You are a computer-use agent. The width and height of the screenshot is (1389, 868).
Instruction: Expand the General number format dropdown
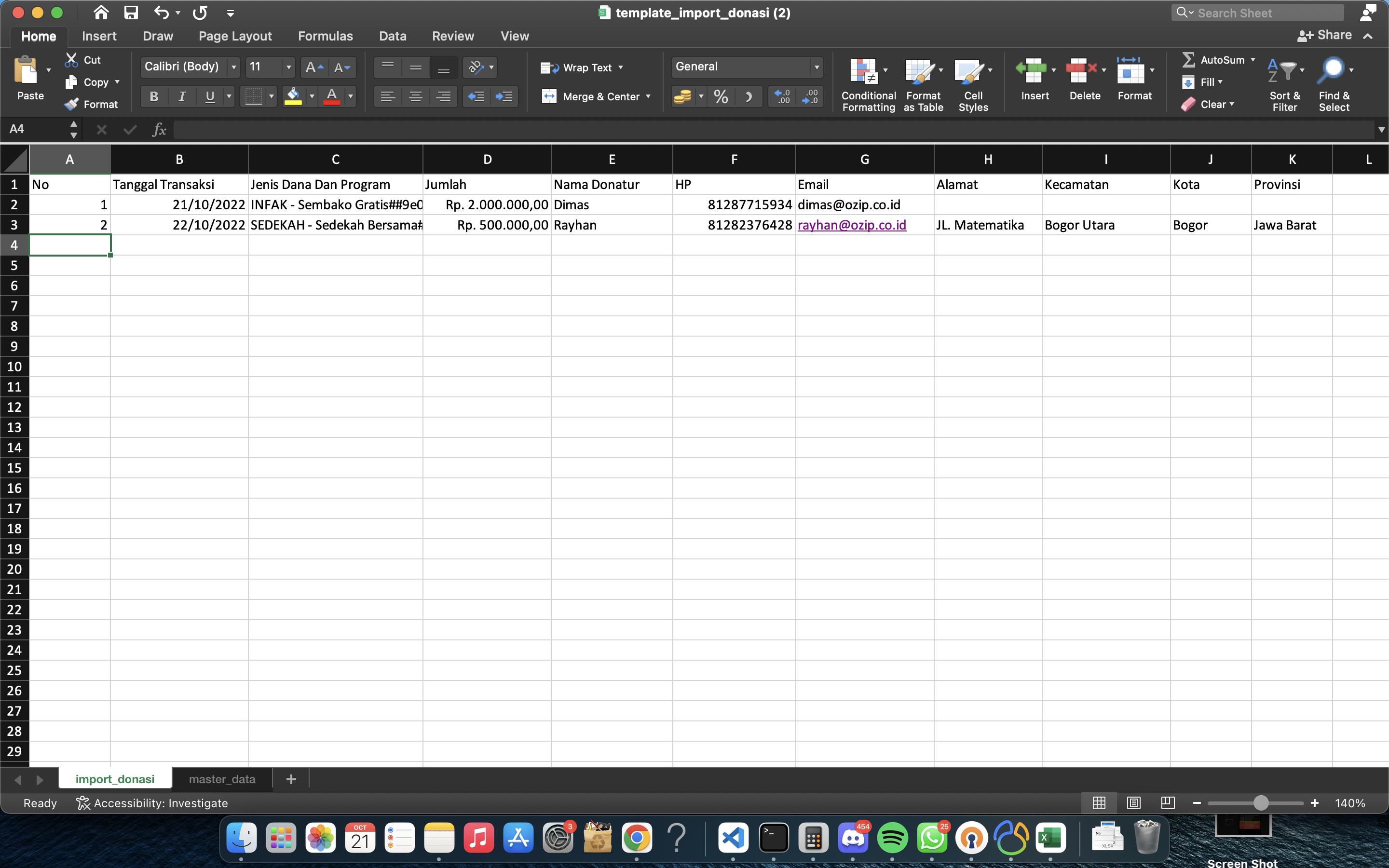816,67
